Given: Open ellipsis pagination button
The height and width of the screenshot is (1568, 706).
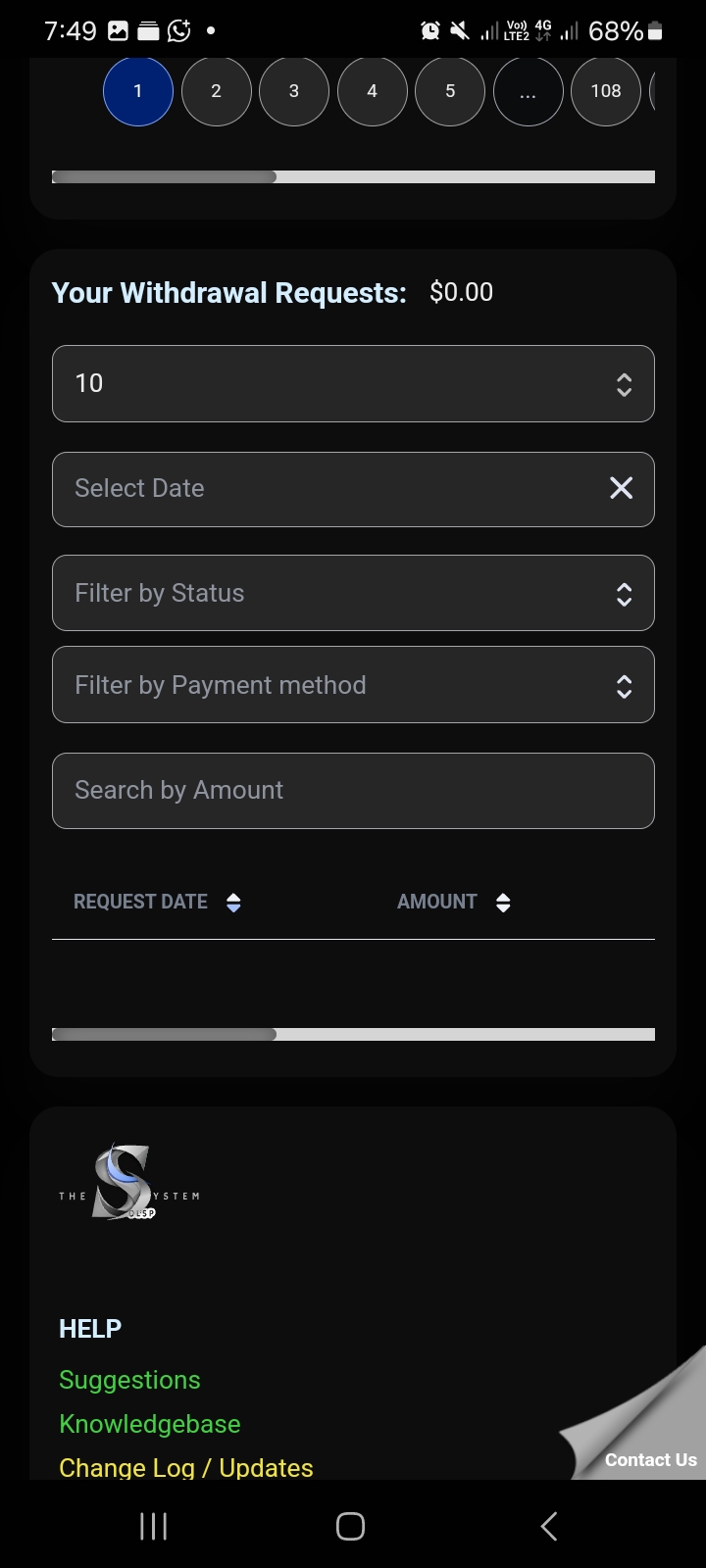Looking at the screenshot, I should coord(528,91).
